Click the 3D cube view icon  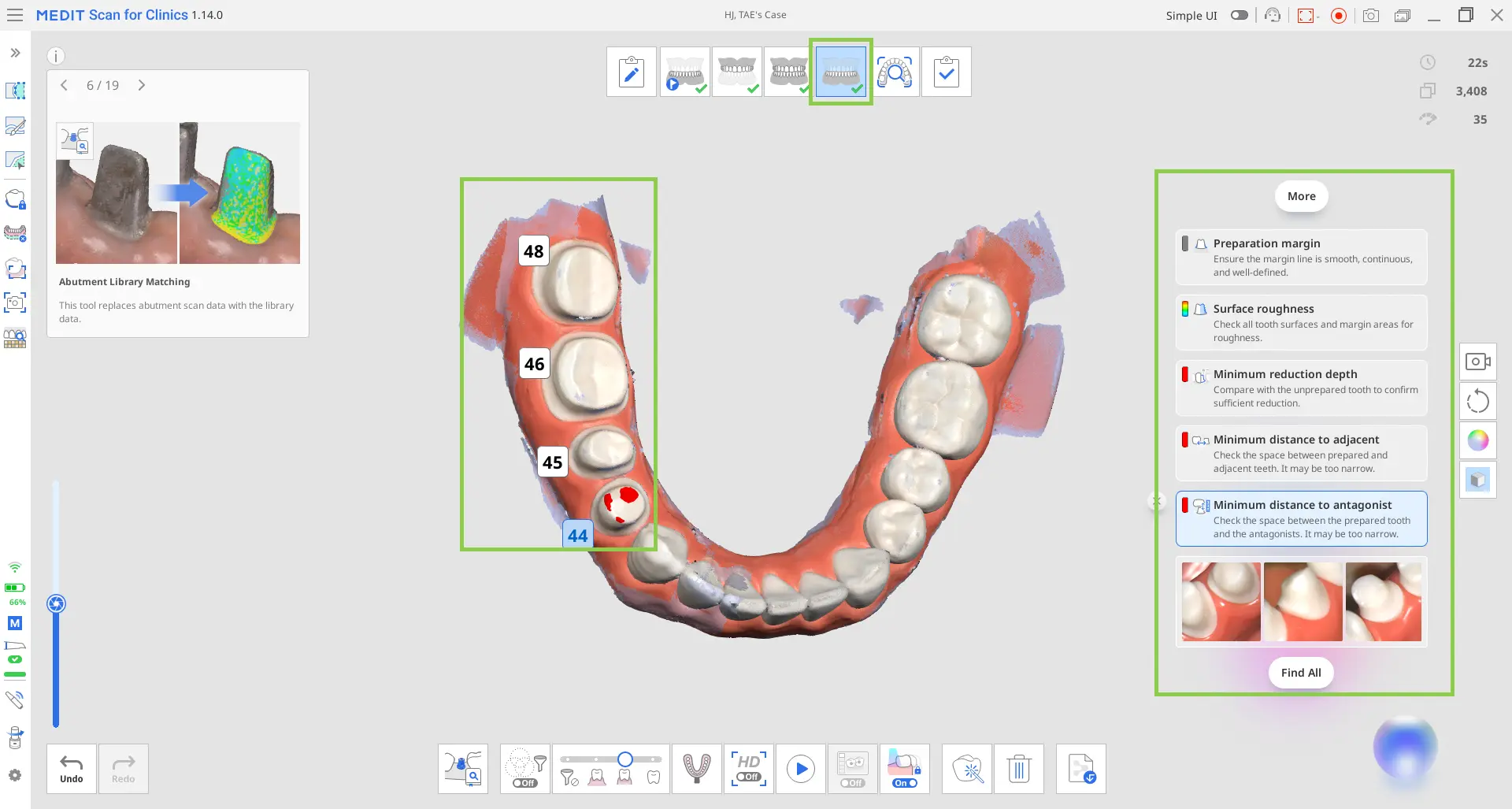[1478, 480]
